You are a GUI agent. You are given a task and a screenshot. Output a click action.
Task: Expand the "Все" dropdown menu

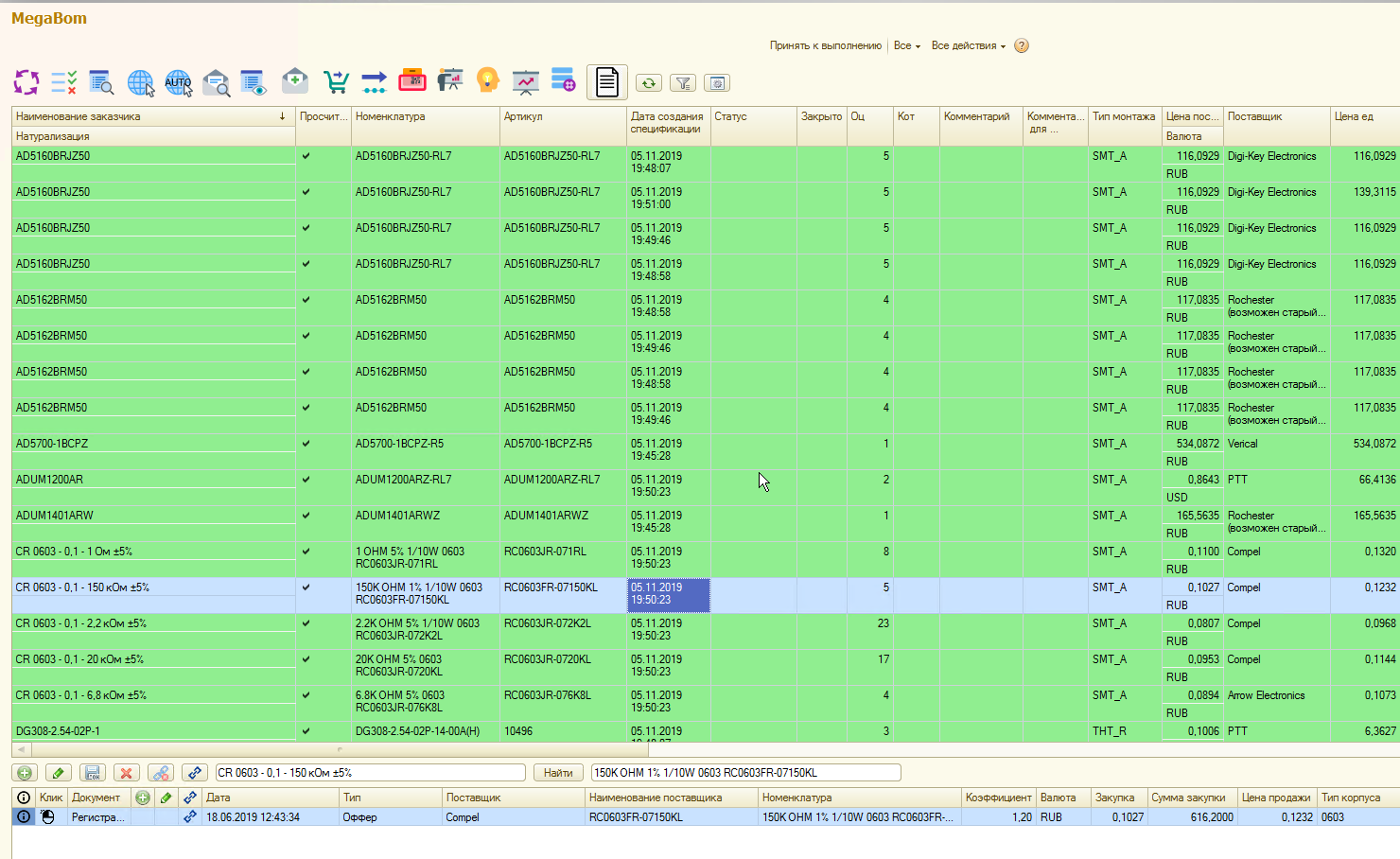[906, 45]
